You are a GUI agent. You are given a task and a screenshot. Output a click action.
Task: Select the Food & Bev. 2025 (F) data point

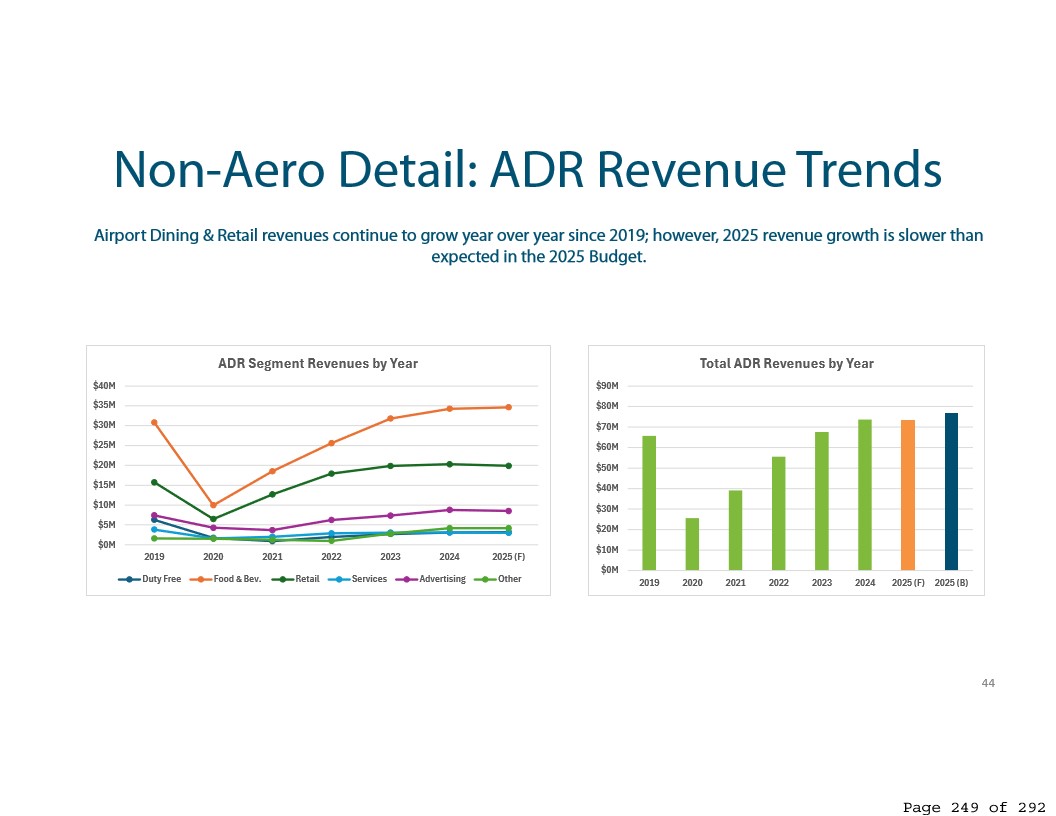(x=508, y=407)
